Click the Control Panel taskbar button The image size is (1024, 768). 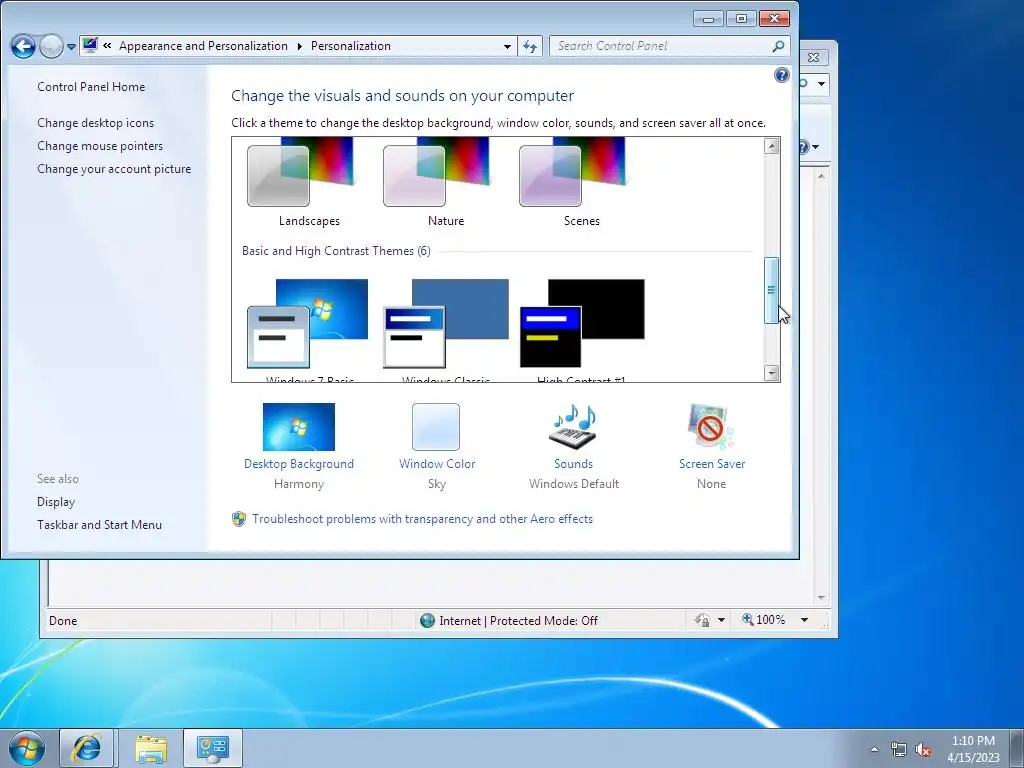pyautogui.click(x=213, y=748)
